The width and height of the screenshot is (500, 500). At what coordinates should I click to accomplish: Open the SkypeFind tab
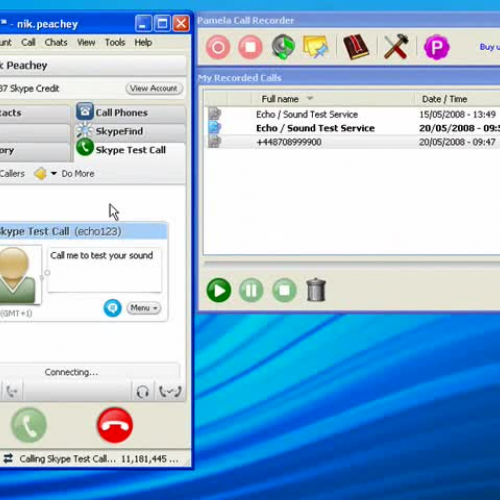pyautogui.click(x=130, y=131)
